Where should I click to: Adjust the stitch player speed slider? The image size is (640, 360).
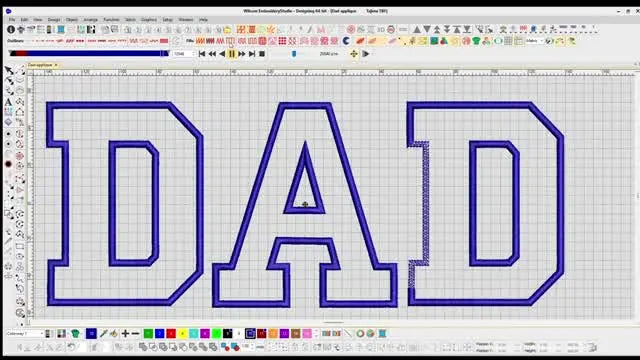point(294,53)
